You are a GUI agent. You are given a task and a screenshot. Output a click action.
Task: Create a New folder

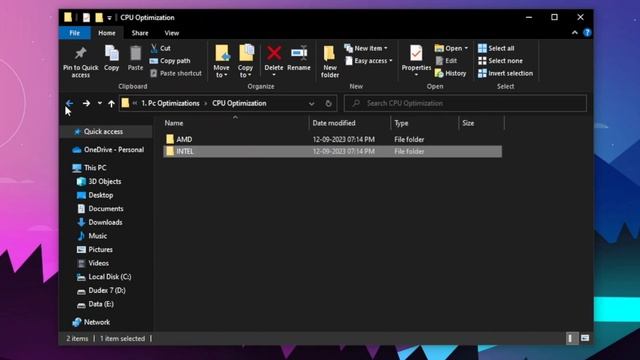[x=330, y=61]
